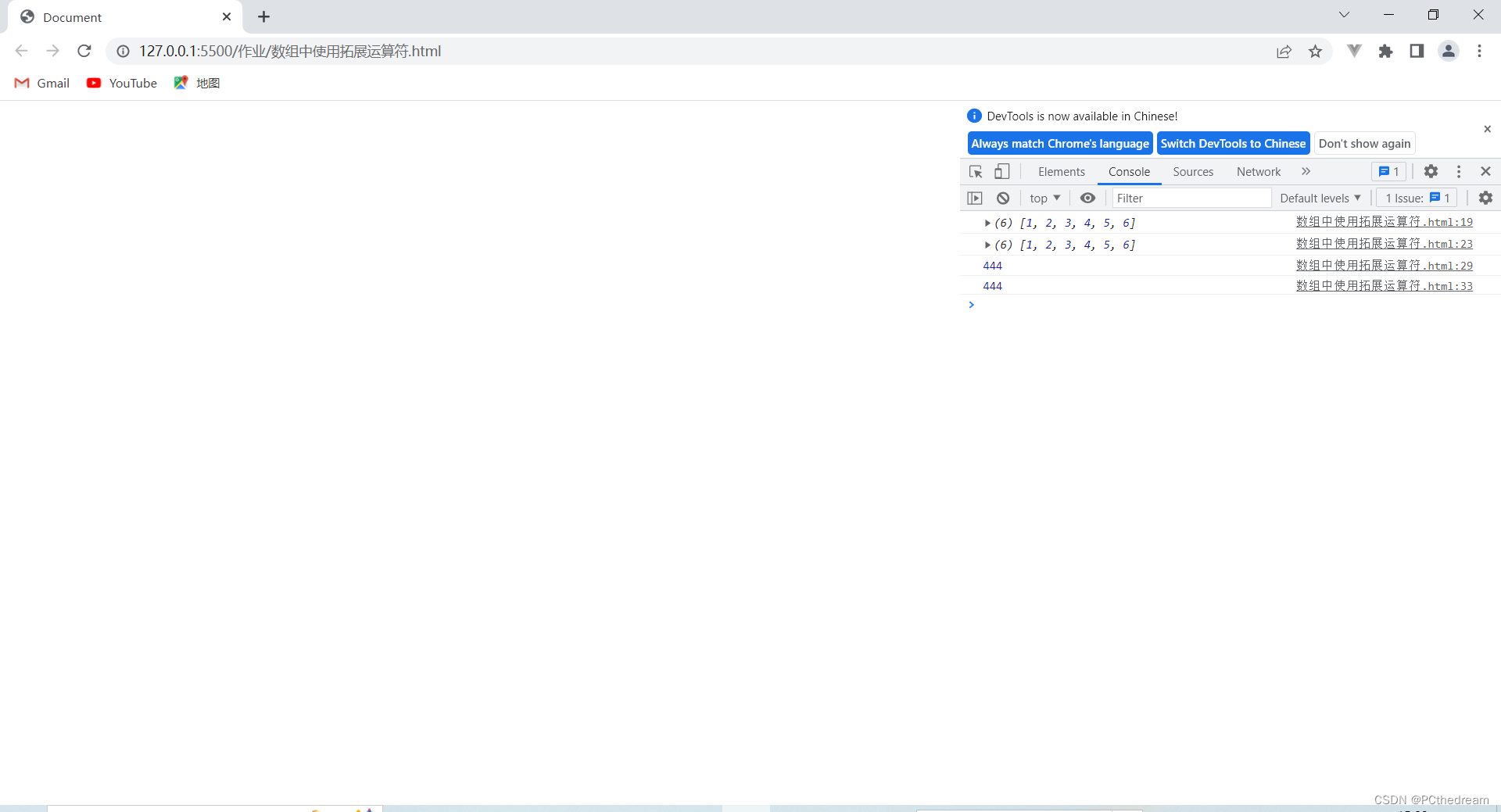Toggle the console sidebar
This screenshot has height=812, width=1501.
(x=975, y=198)
